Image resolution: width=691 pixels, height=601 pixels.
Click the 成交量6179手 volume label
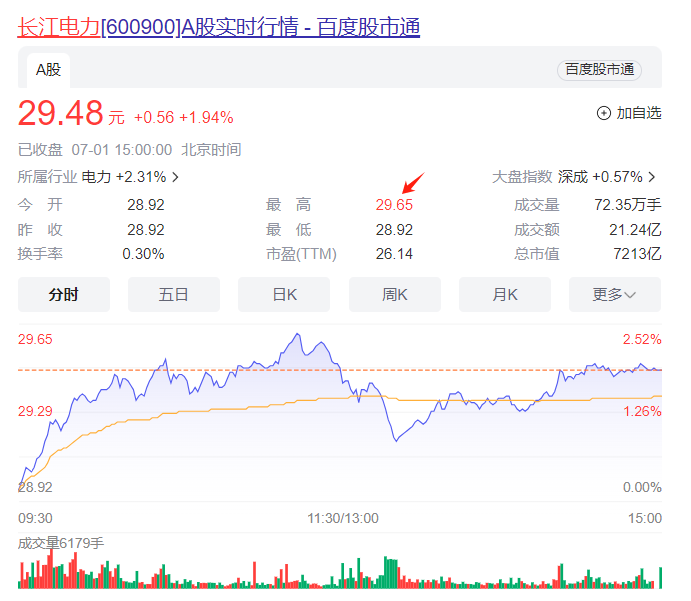tap(61, 543)
